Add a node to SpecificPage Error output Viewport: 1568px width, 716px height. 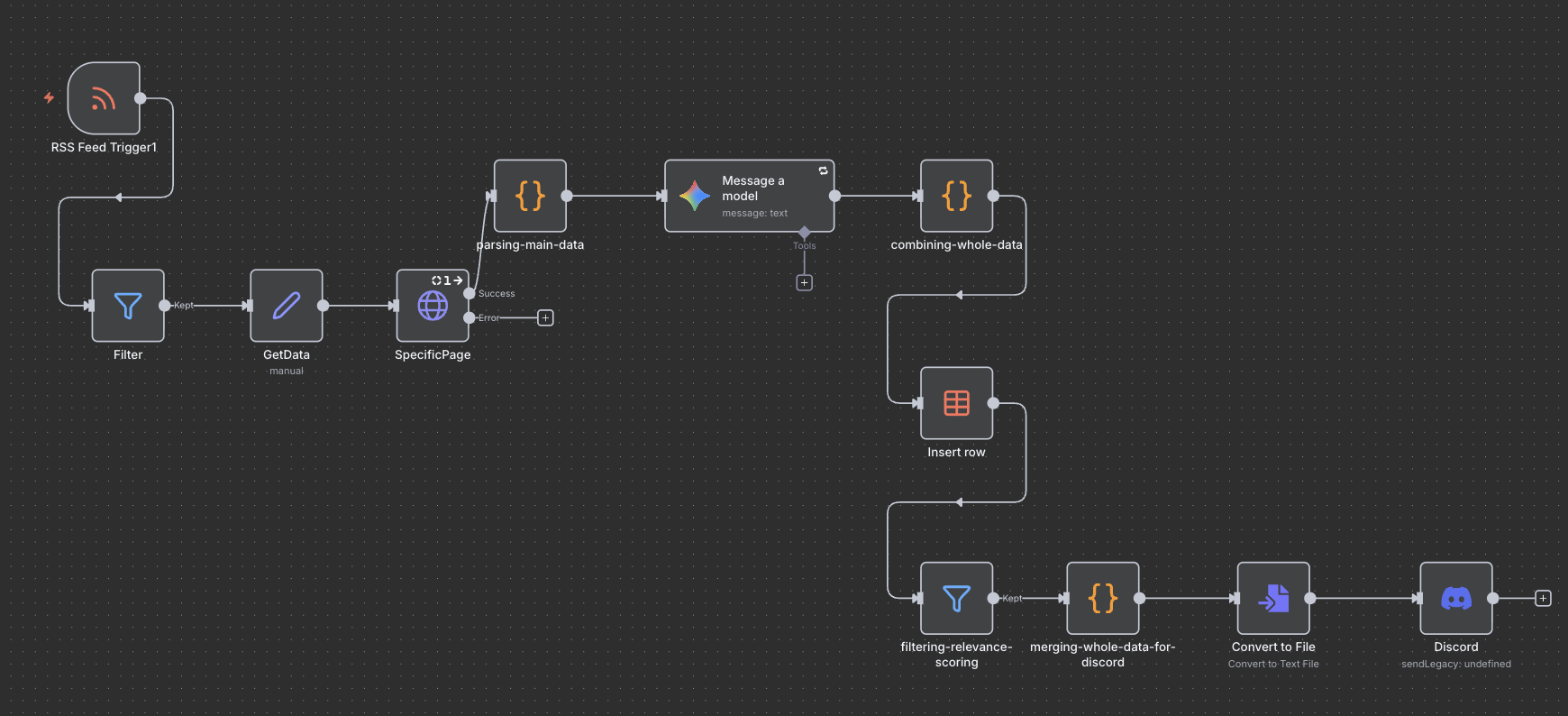click(545, 318)
